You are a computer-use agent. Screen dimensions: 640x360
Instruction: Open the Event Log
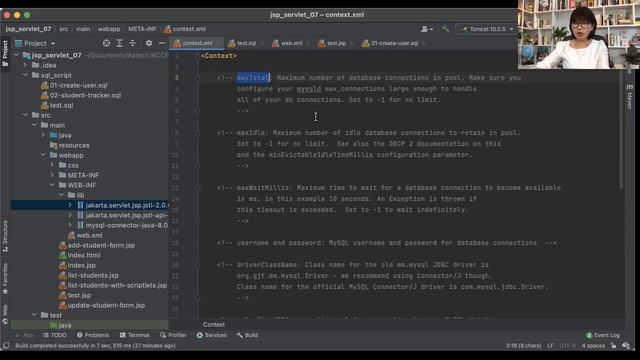[x=603, y=335]
